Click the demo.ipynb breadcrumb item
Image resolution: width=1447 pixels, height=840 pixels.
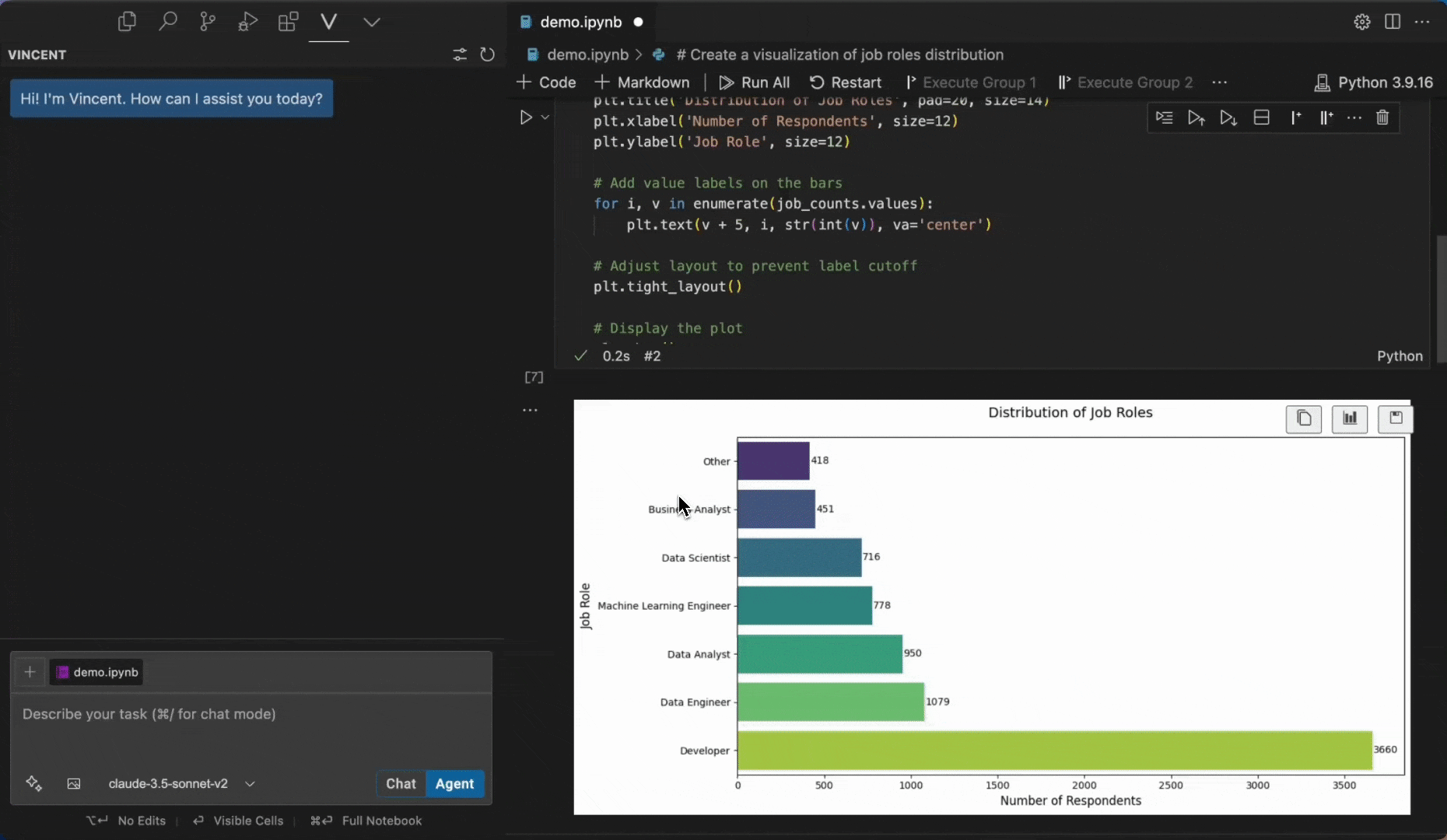[x=587, y=54]
